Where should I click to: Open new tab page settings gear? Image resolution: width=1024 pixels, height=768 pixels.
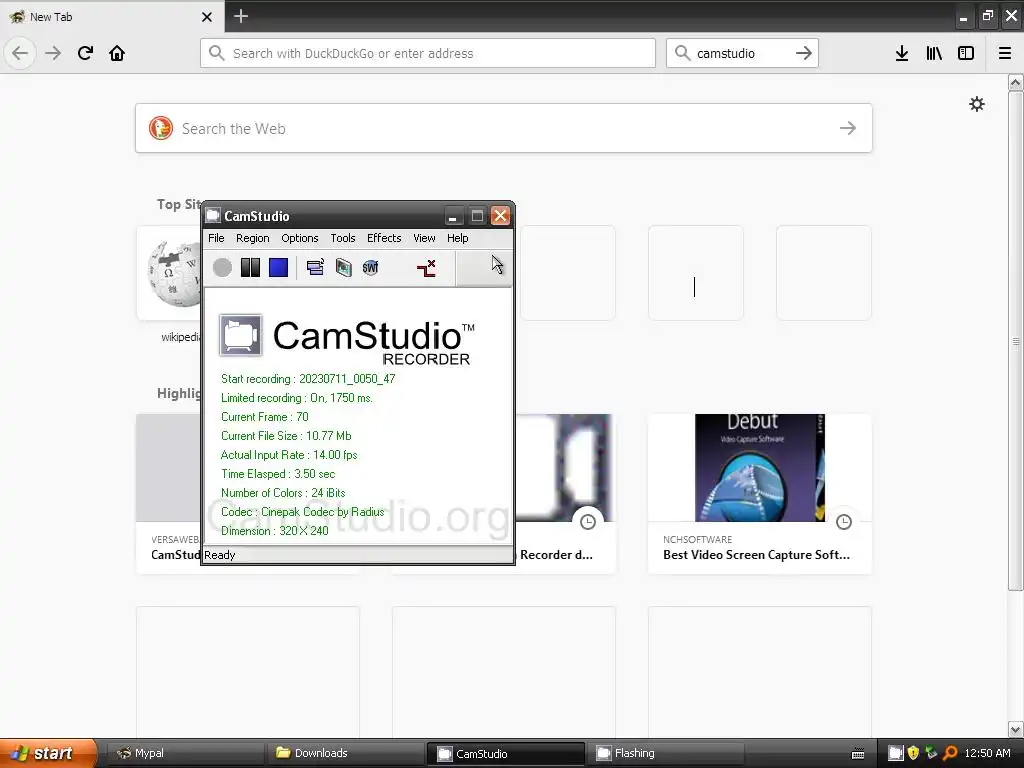(x=976, y=104)
